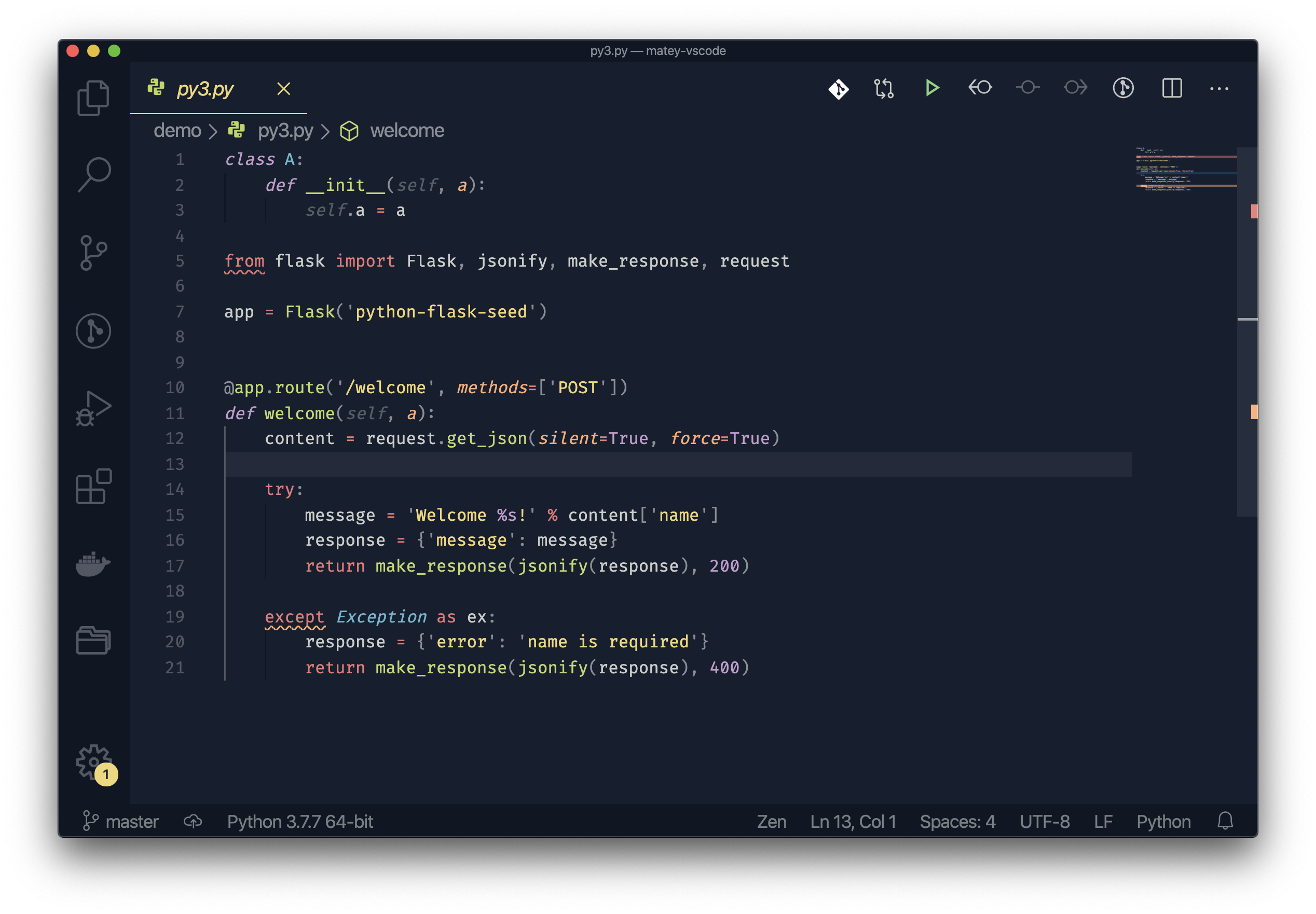
Task: Open the More Actions ellipsis menu
Action: [x=1218, y=89]
